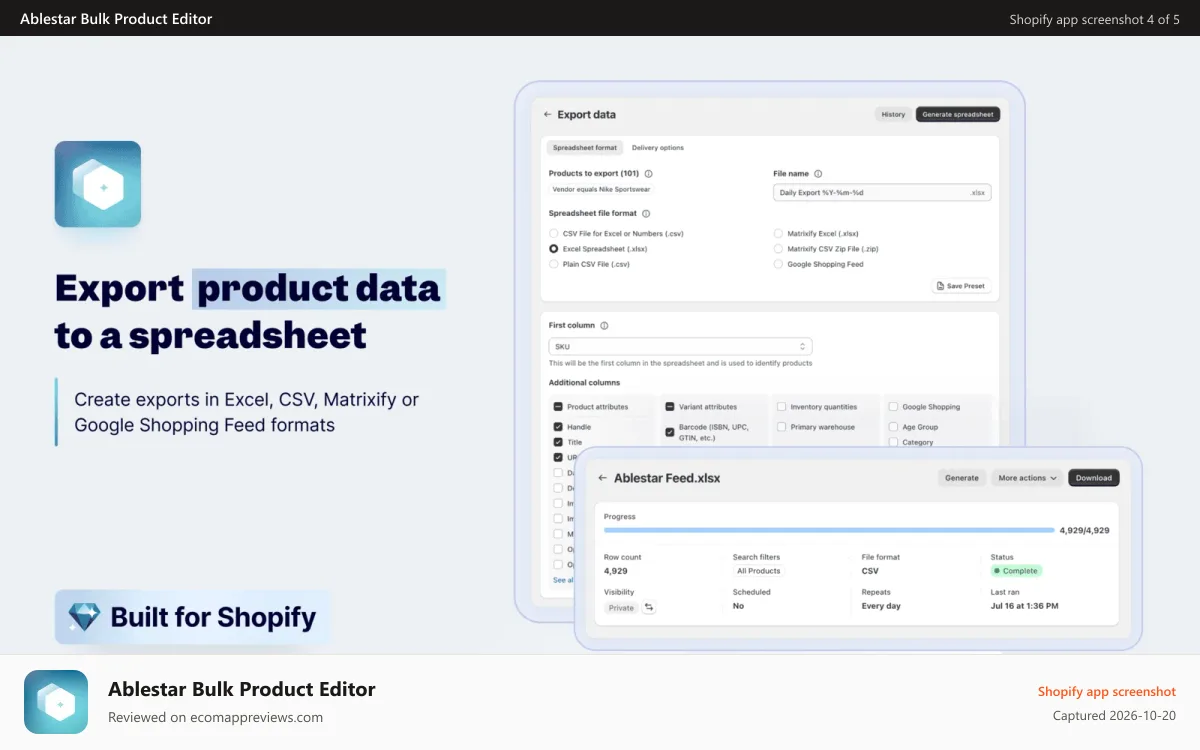Switch to the Spreadsheet format tab

pyautogui.click(x=585, y=148)
